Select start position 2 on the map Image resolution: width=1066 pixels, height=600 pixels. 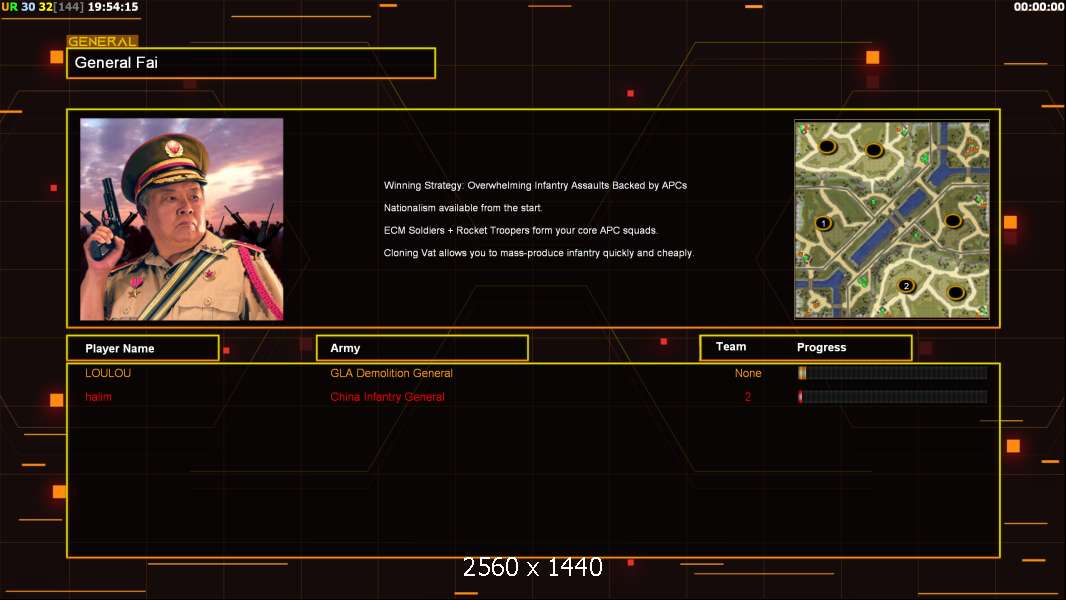(x=906, y=286)
